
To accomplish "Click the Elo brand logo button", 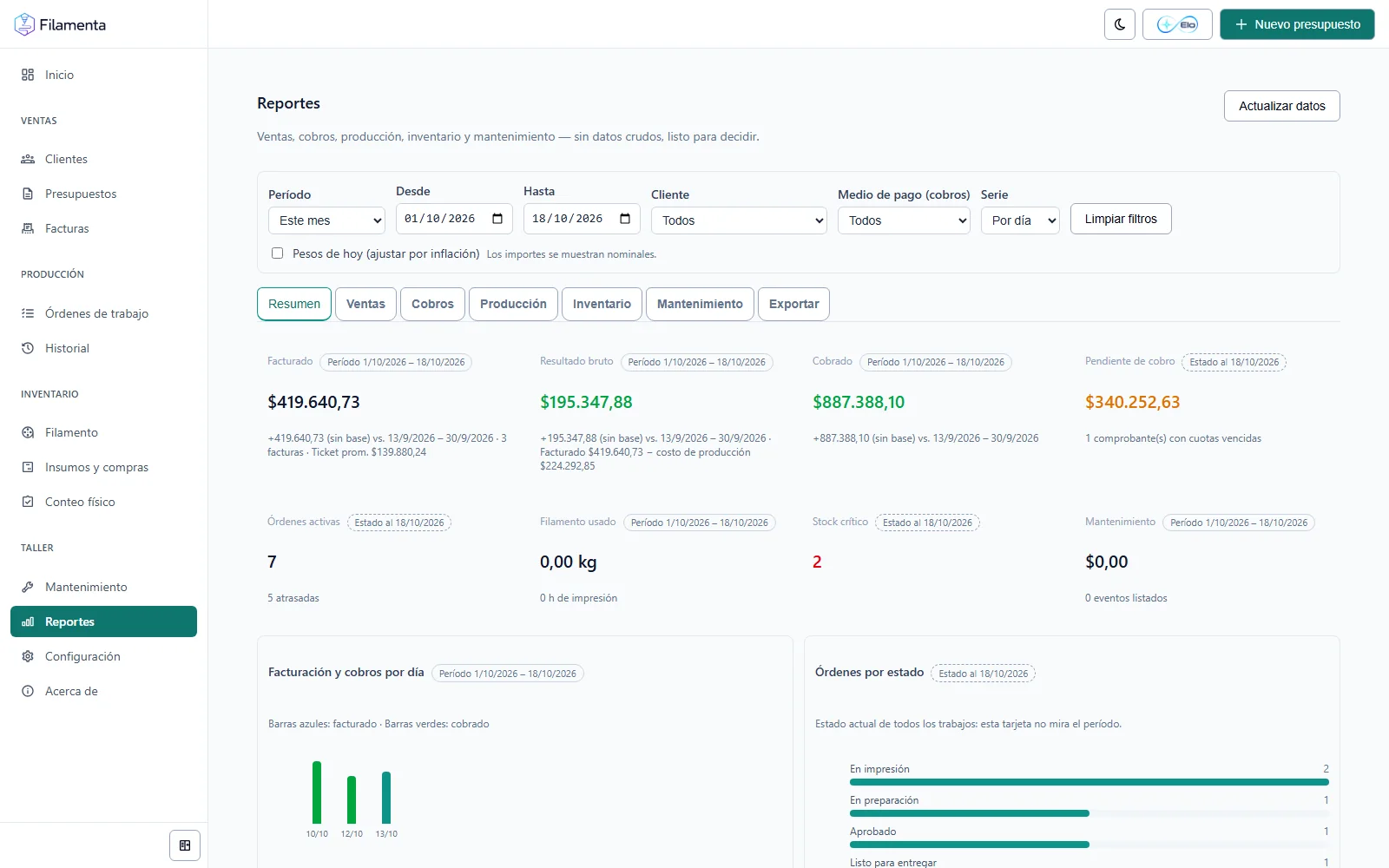I will [x=1177, y=24].
